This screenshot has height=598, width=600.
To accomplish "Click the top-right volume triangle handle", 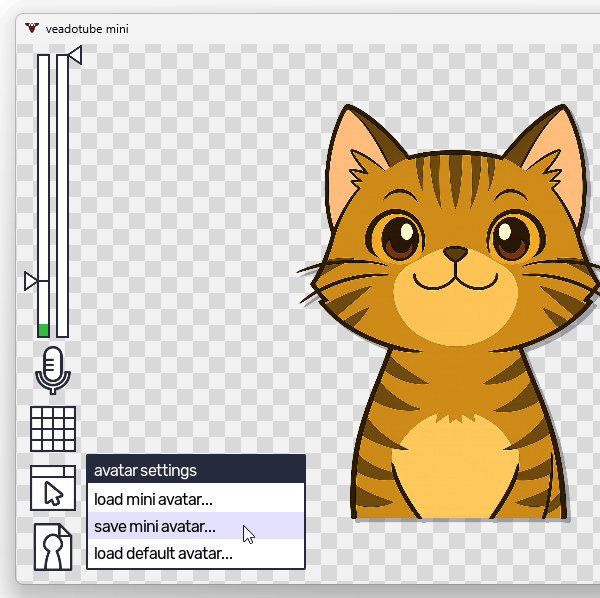I will [75, 55].
